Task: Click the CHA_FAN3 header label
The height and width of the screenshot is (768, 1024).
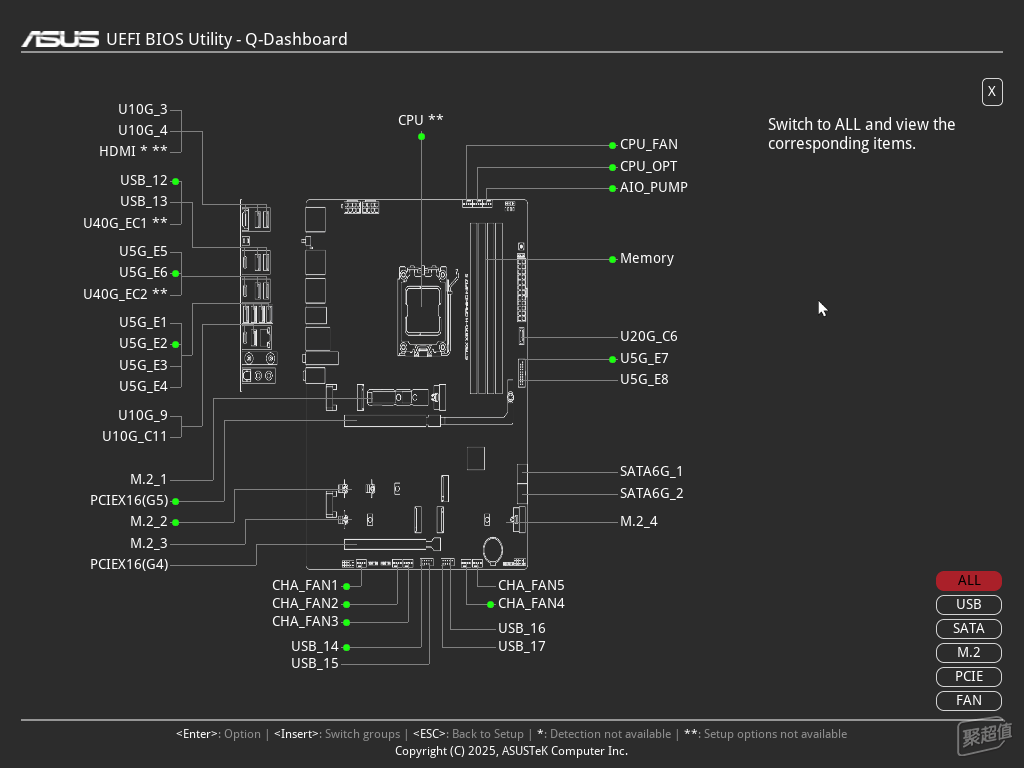Action: tap(305, 622)
